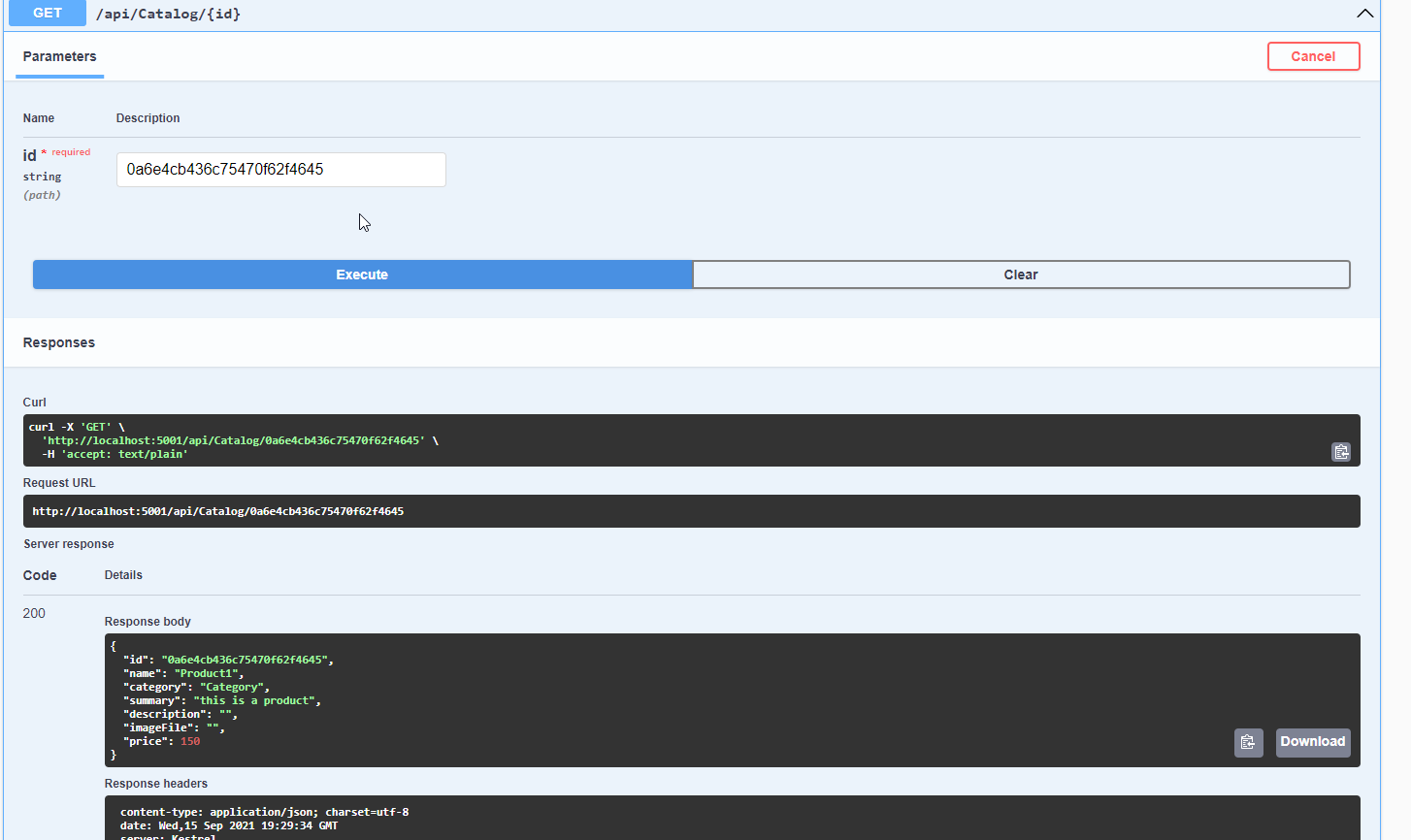The width and height of the screenshot is (1411, 840).
Task: Copy the response body to clipboard
Action: (x=1248, y=742)
